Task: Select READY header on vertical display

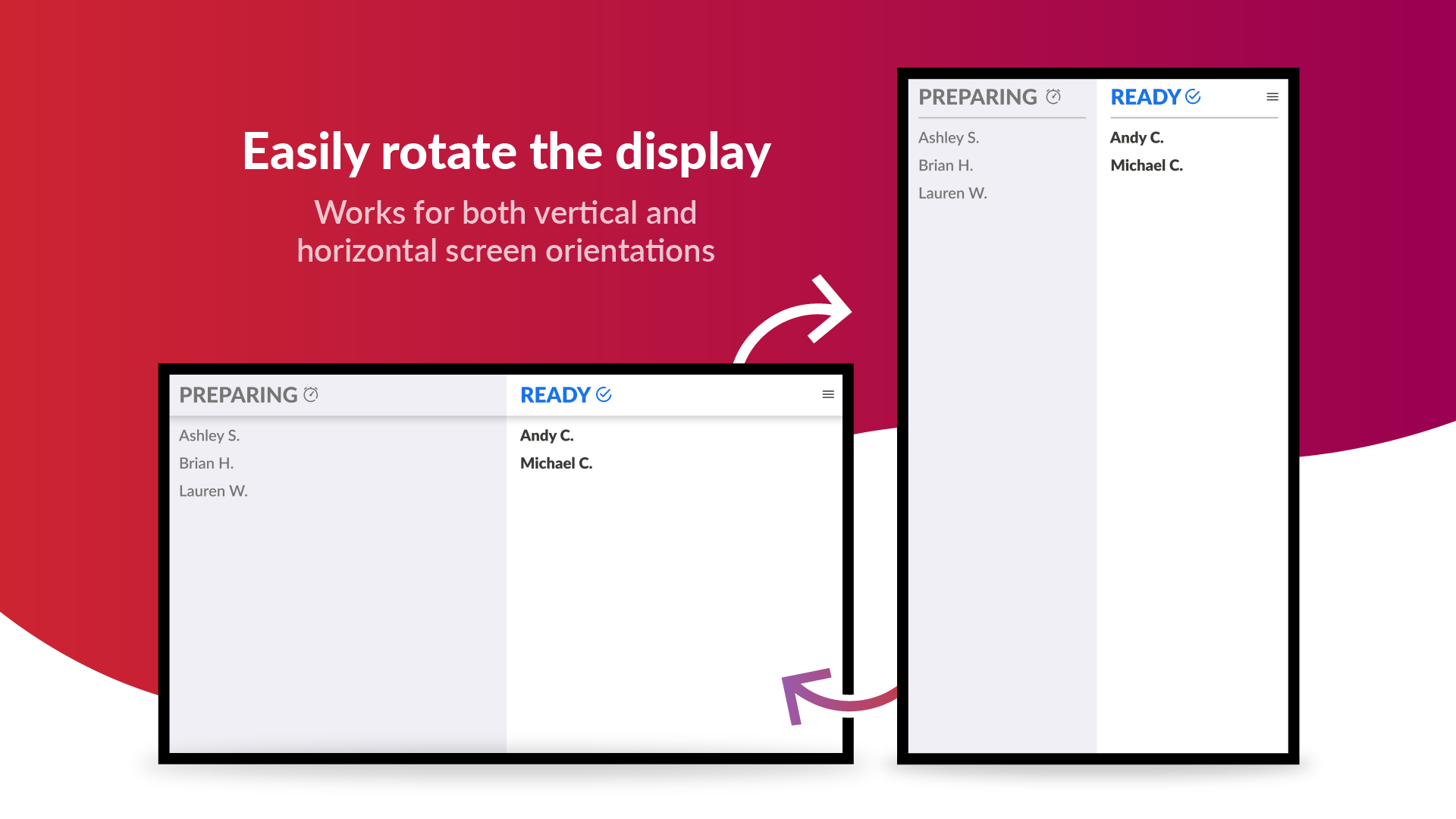Action: pyautogui.click(x=1145, y=97)
